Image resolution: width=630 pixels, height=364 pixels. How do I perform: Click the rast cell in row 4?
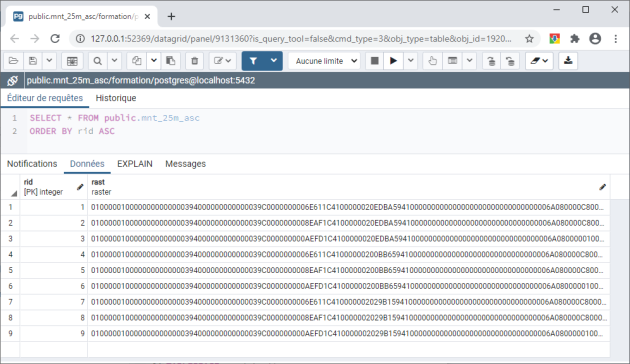tap(349, 255)
